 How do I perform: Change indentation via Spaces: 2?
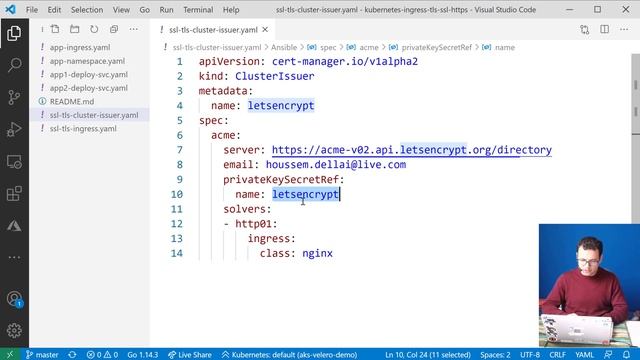[x=495, y=355]
